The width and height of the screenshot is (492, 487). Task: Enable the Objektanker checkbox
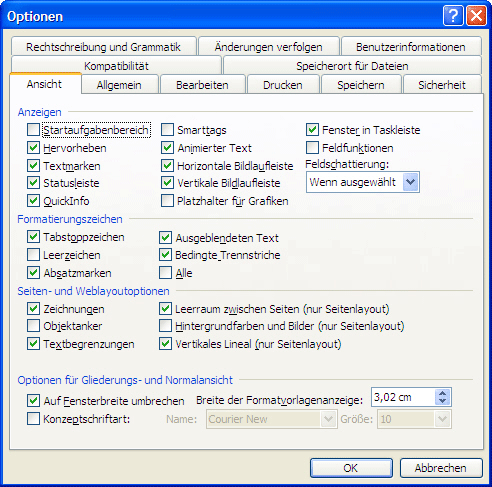pos(33,326)
